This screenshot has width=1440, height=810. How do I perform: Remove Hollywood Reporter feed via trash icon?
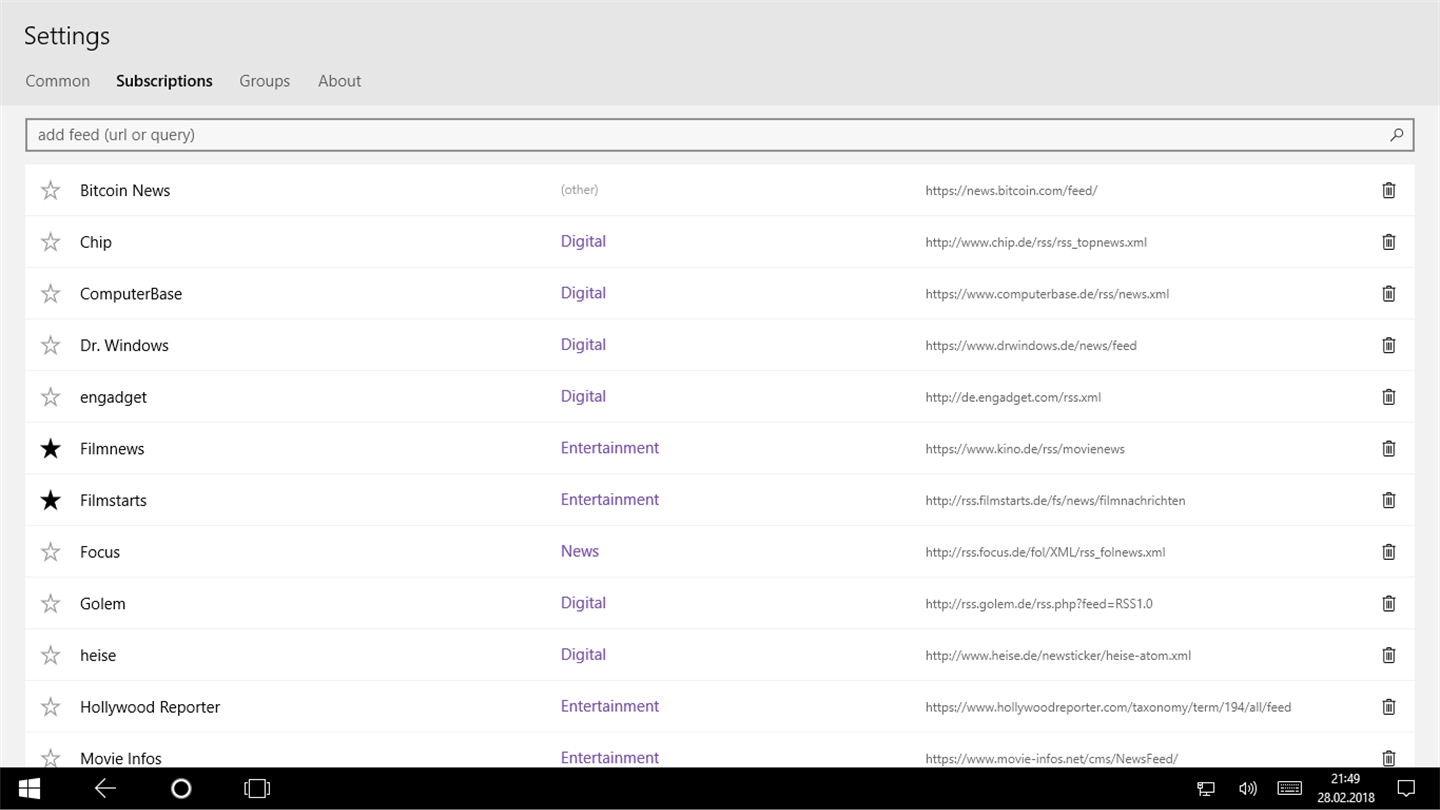1388,707
